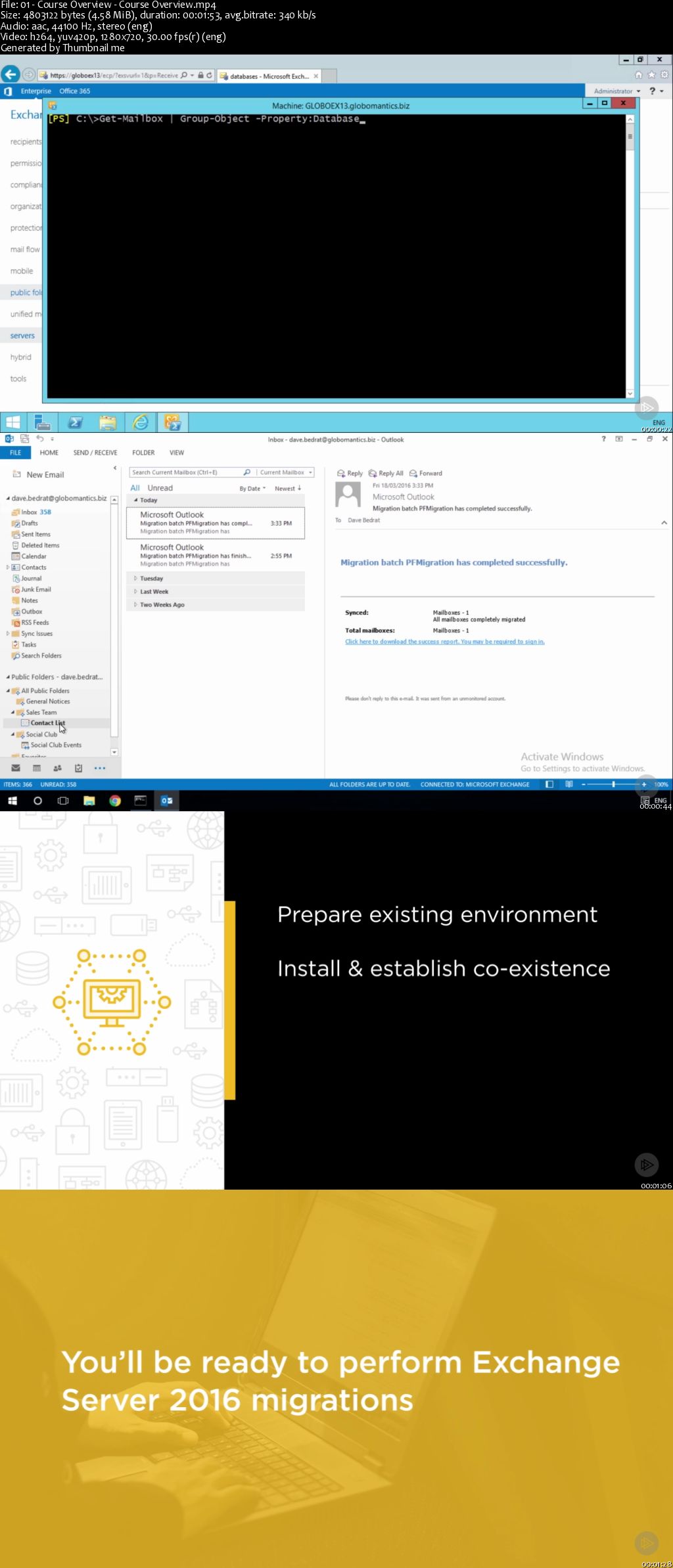Open the FILE tab in Outlook
The height and width of the screenshot is (1568, 673).
click(16, 453)
